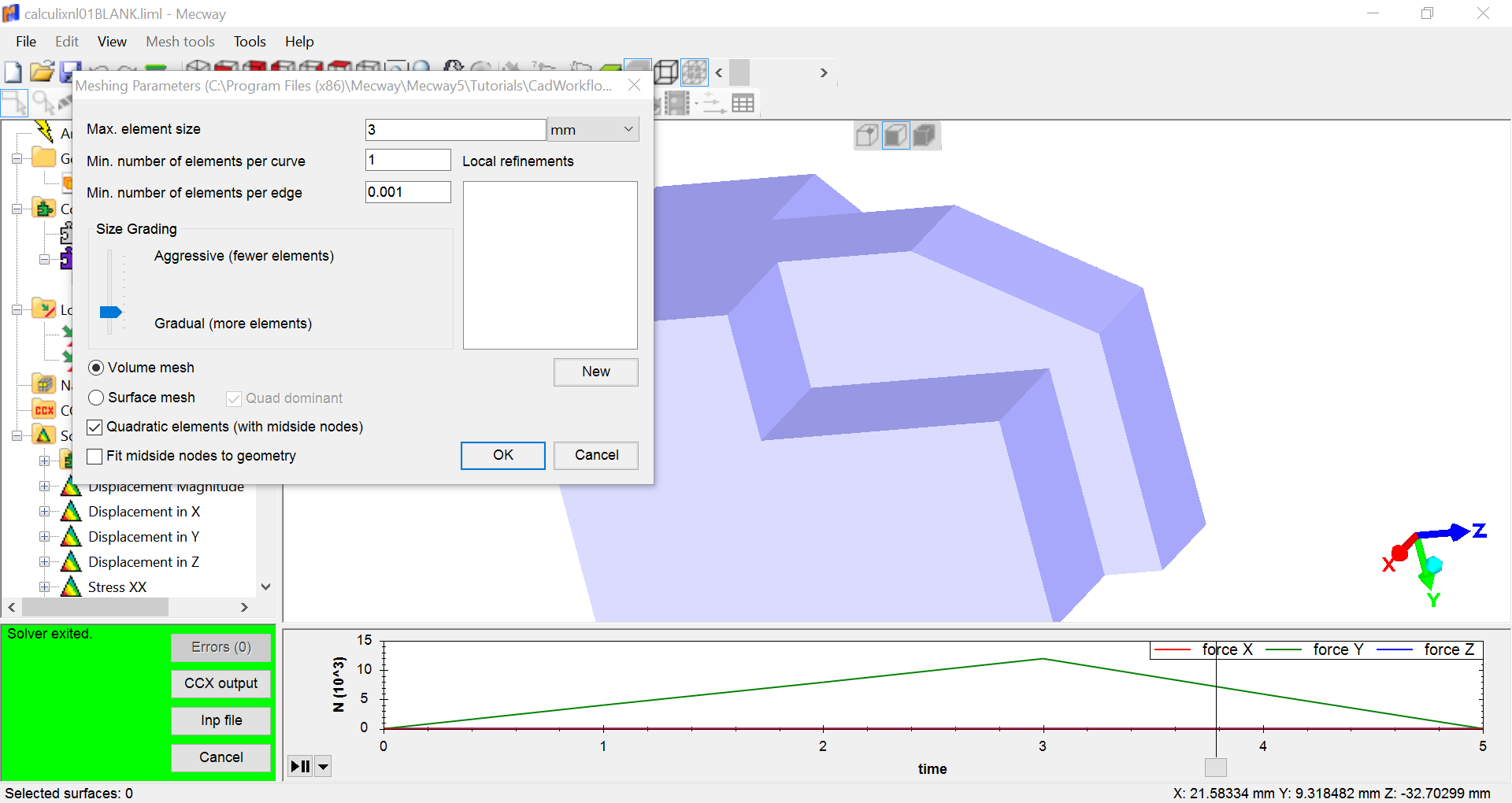
Task: Click the settings sliders toolbar icon
Action: pyautogui.click(x=714, y=103)
